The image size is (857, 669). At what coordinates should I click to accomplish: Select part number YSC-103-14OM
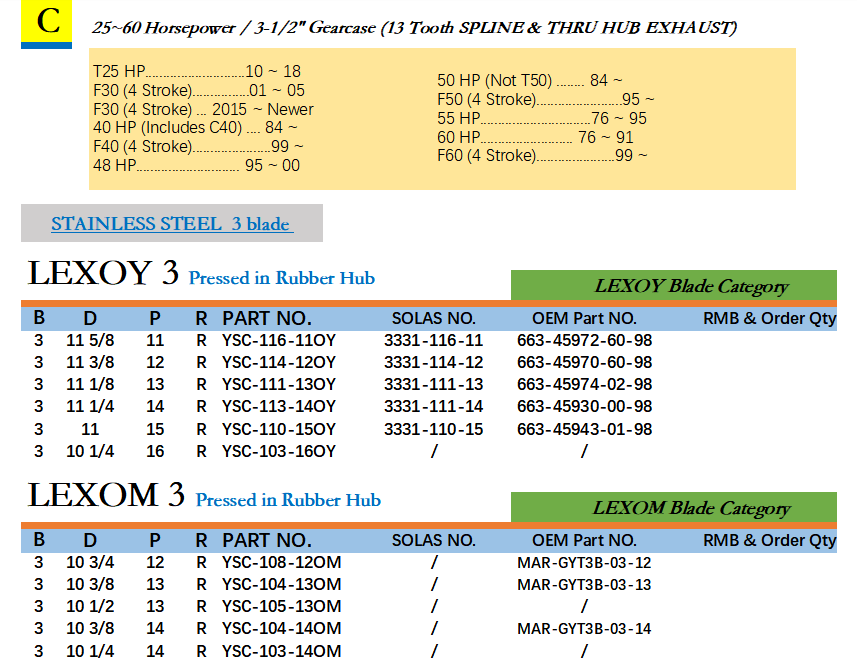[281, 651]
